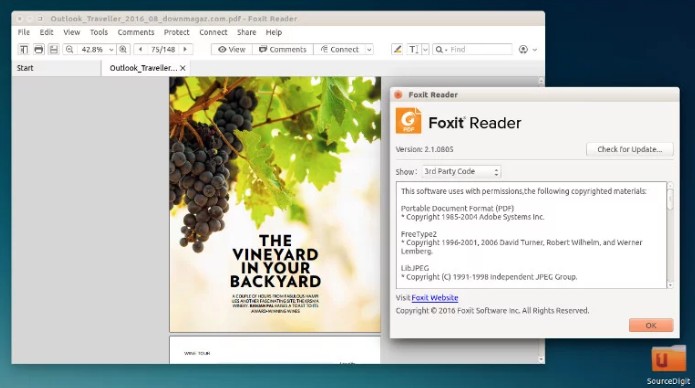The height and width of the screenshot is (388, 695).
Task: Go to the previous page arrow
Action: (x=141, y=49)
